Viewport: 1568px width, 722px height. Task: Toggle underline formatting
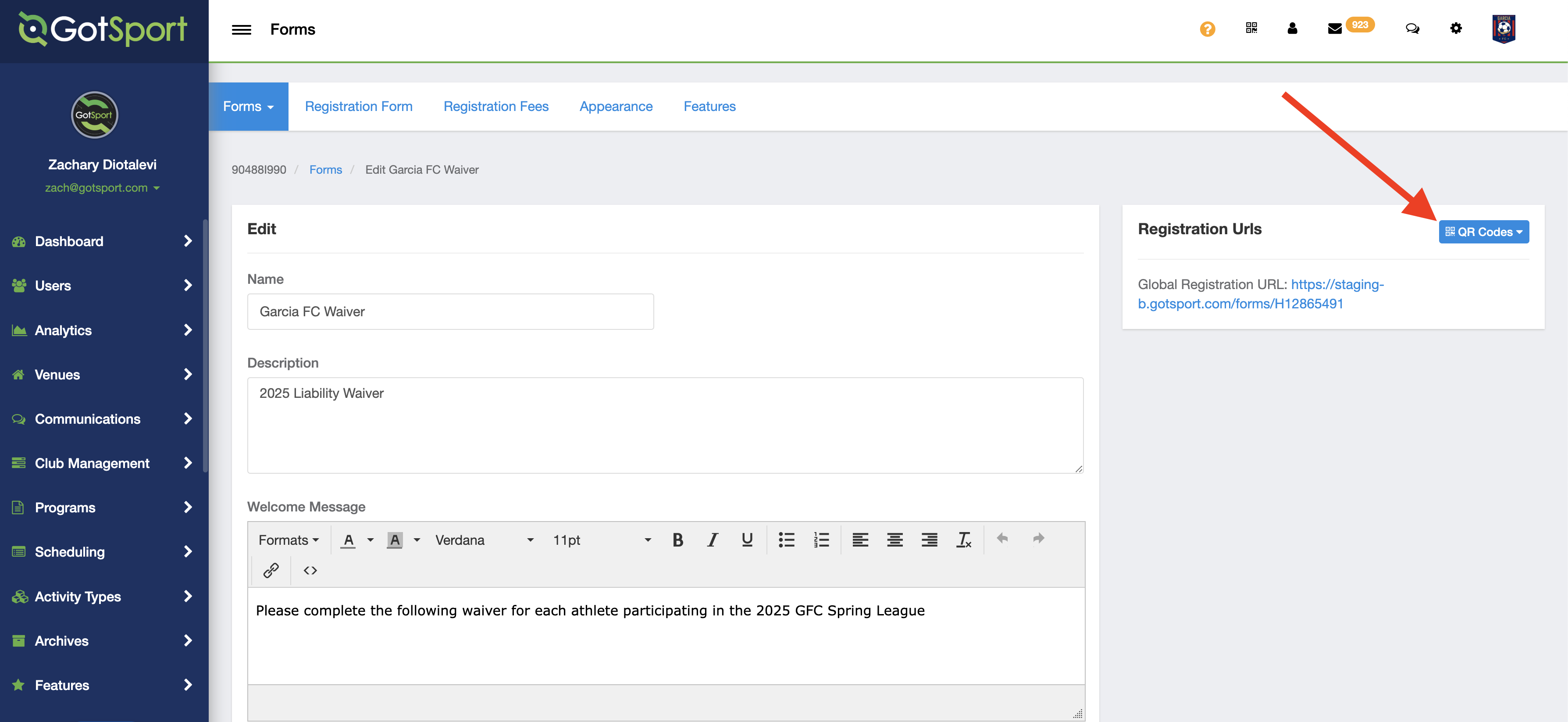(747, 540)
